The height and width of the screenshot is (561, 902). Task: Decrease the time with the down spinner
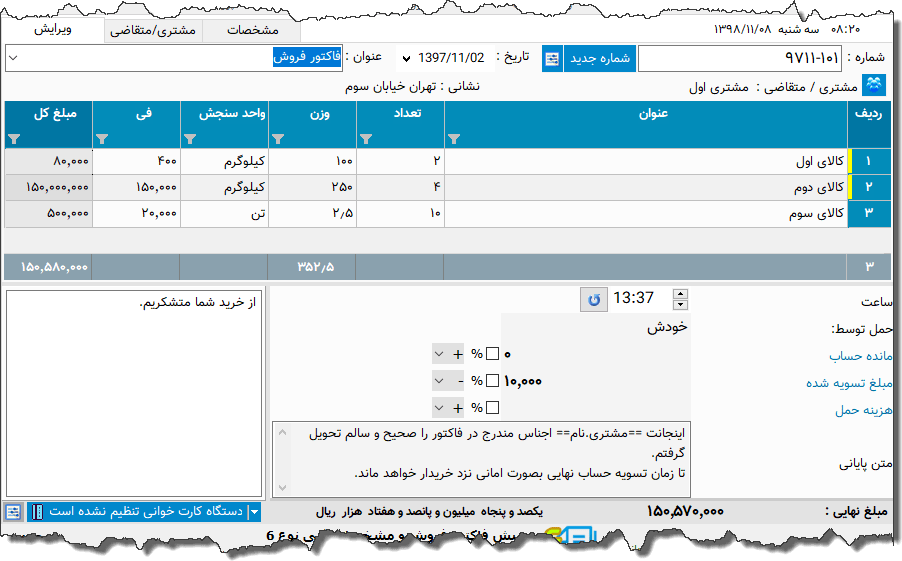680,305
